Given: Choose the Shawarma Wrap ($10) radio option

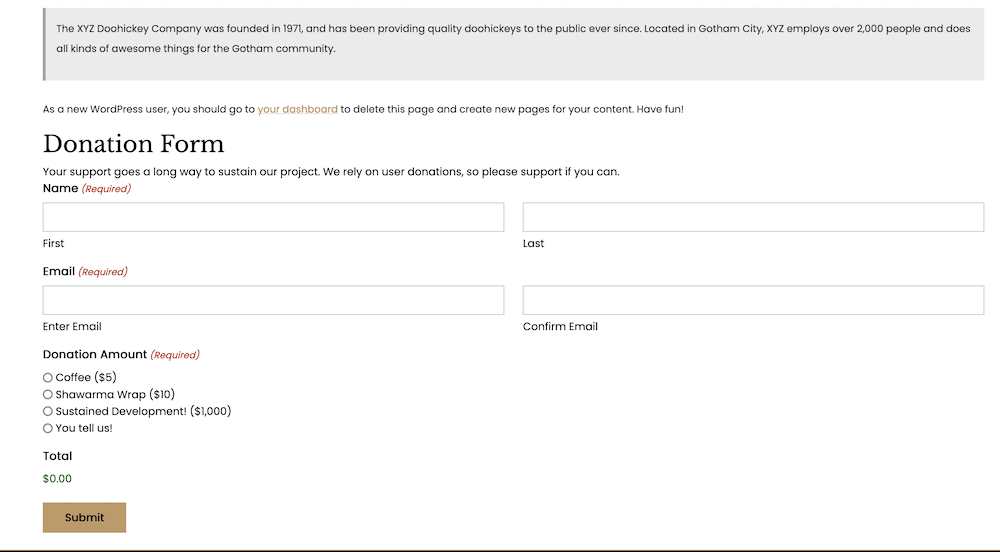Looking at the screenshot, I should pyautogui.click(x=48, y=395).
